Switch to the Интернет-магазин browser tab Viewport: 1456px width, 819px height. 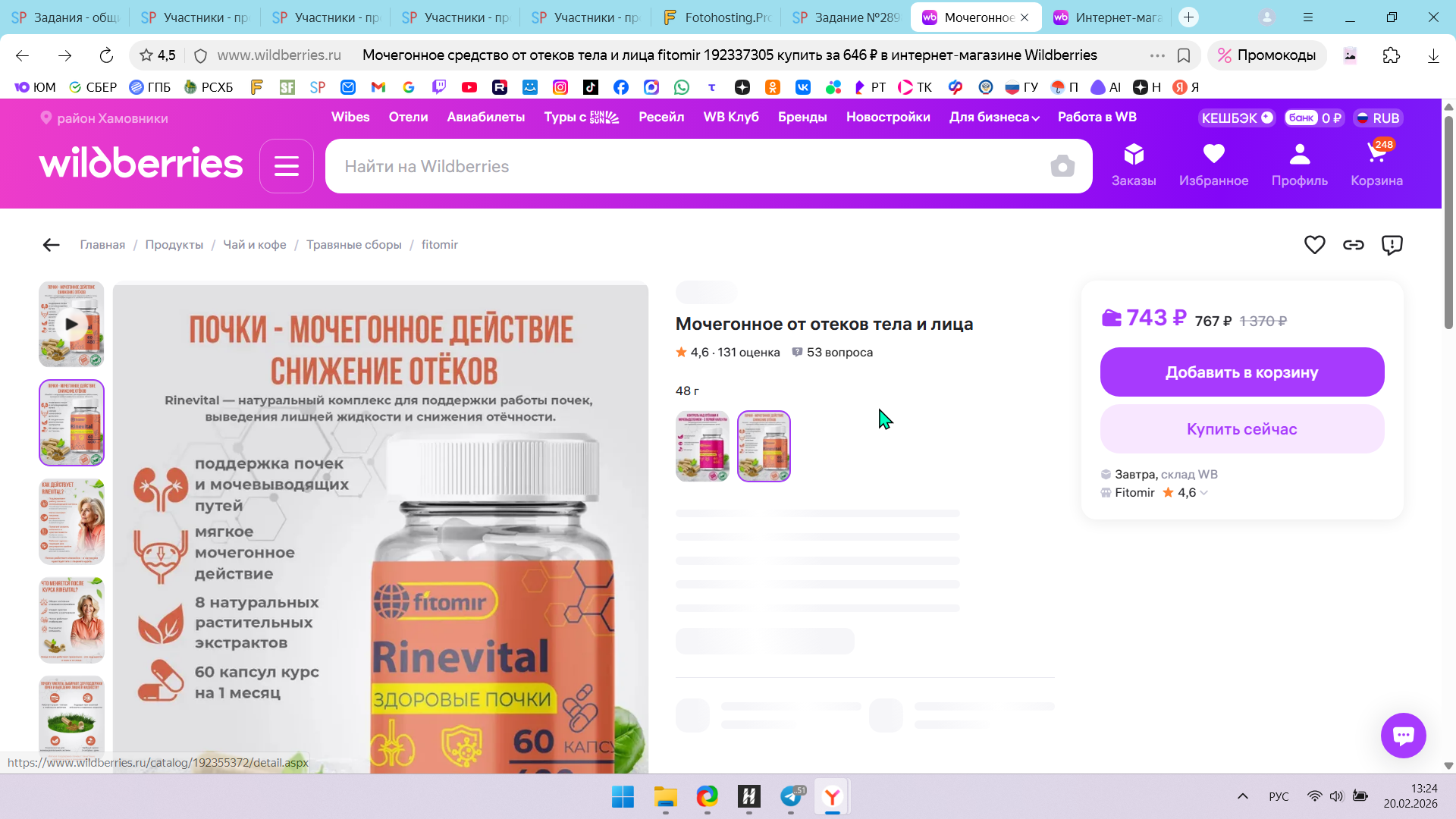pyautogui.click(x=1109, y=17)
